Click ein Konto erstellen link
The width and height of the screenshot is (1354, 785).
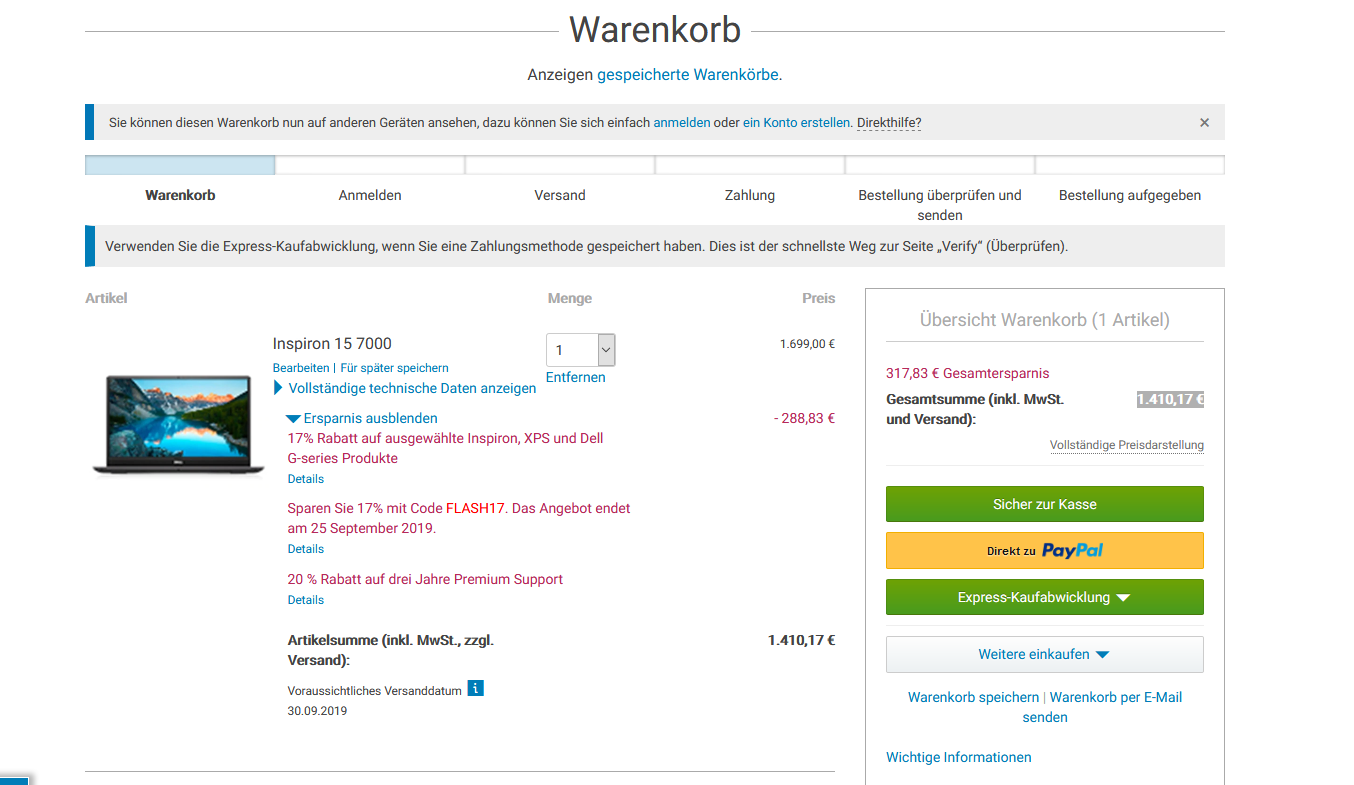point(796,123)
